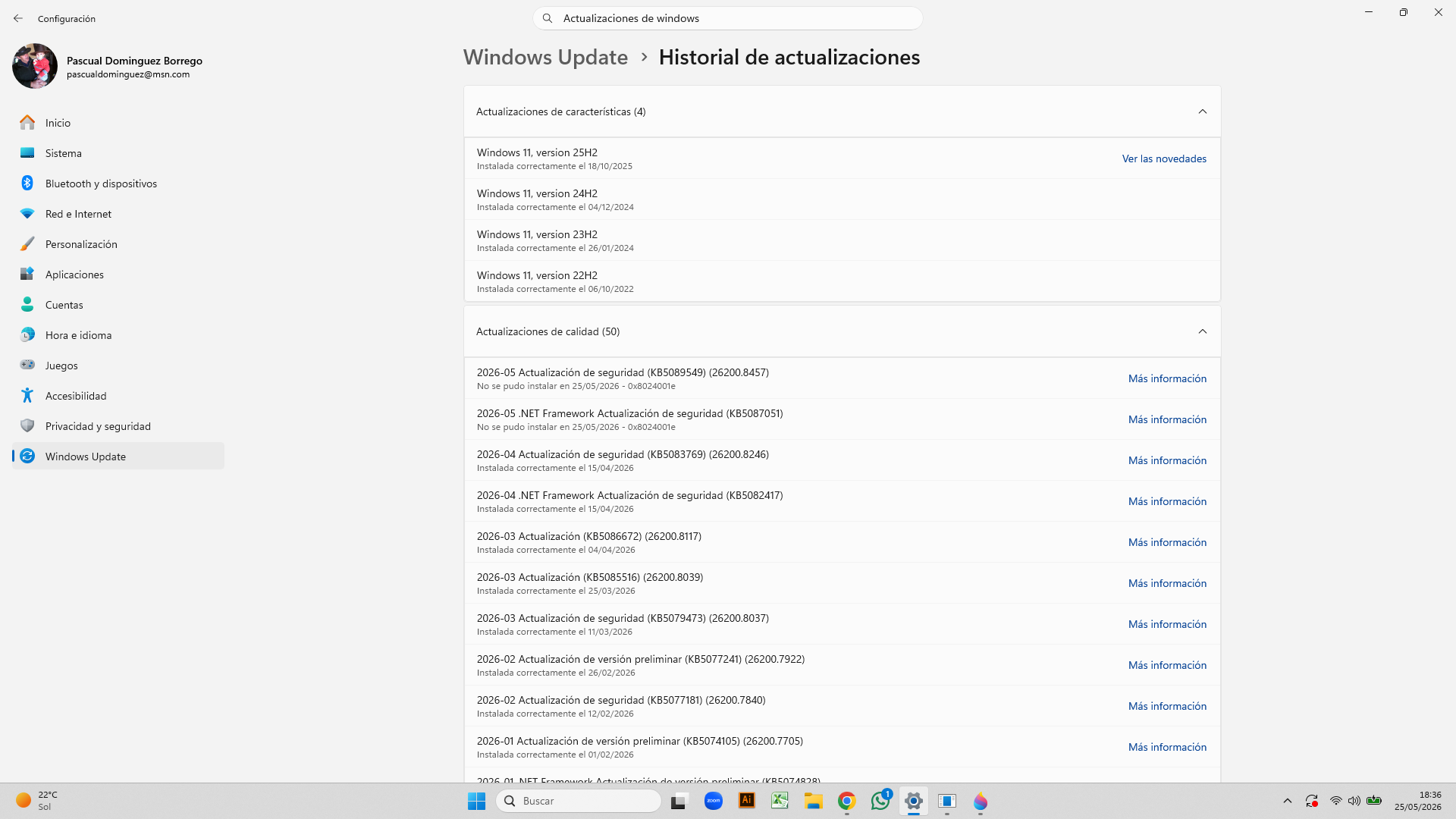Click the search magnifier icon in settings search
The width and height of the screenshot is (1456, 819).
tap(548, 18)
